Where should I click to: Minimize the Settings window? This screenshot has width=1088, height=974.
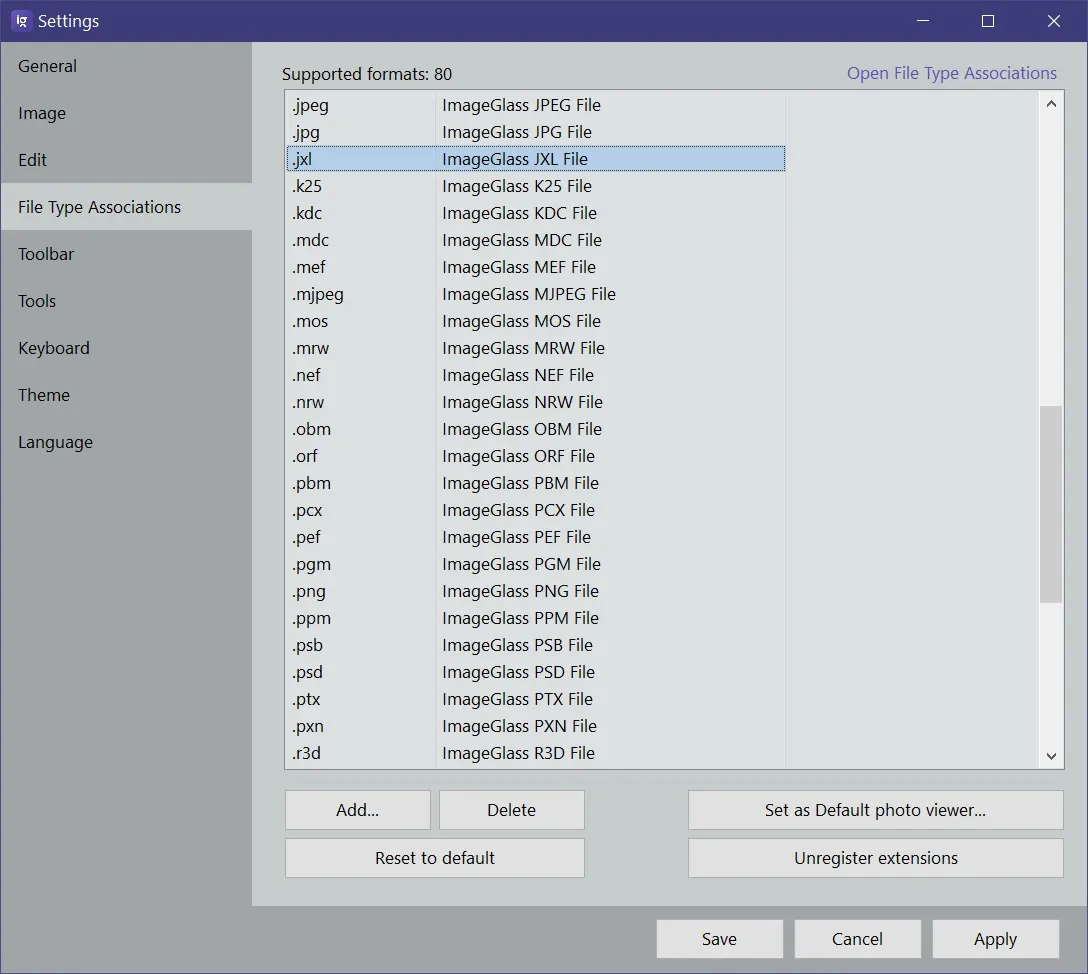point(923,21)
